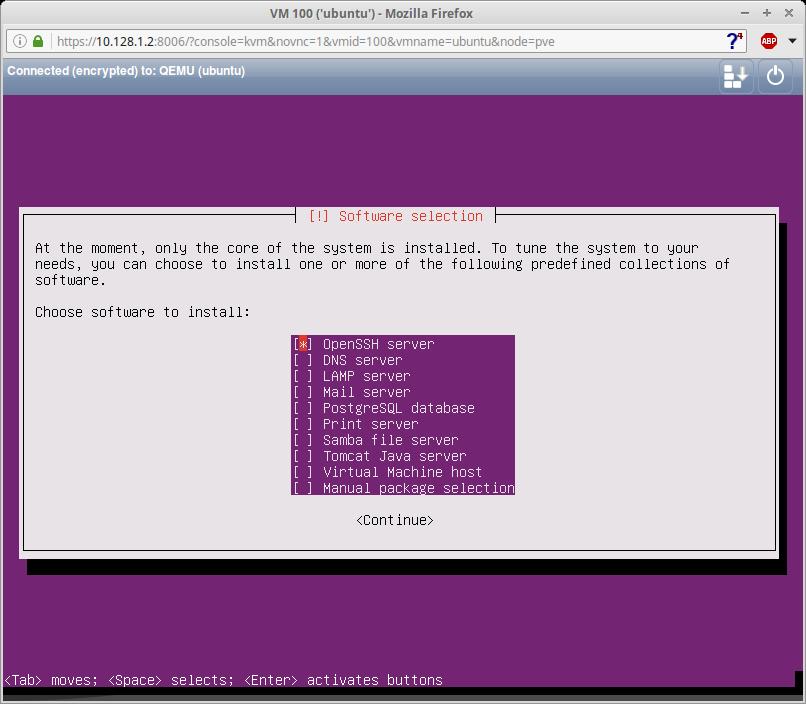Open the Adblock Plus extension icon
The width and height of the screenshot is (806, 704).
click(x=768, y=41)
